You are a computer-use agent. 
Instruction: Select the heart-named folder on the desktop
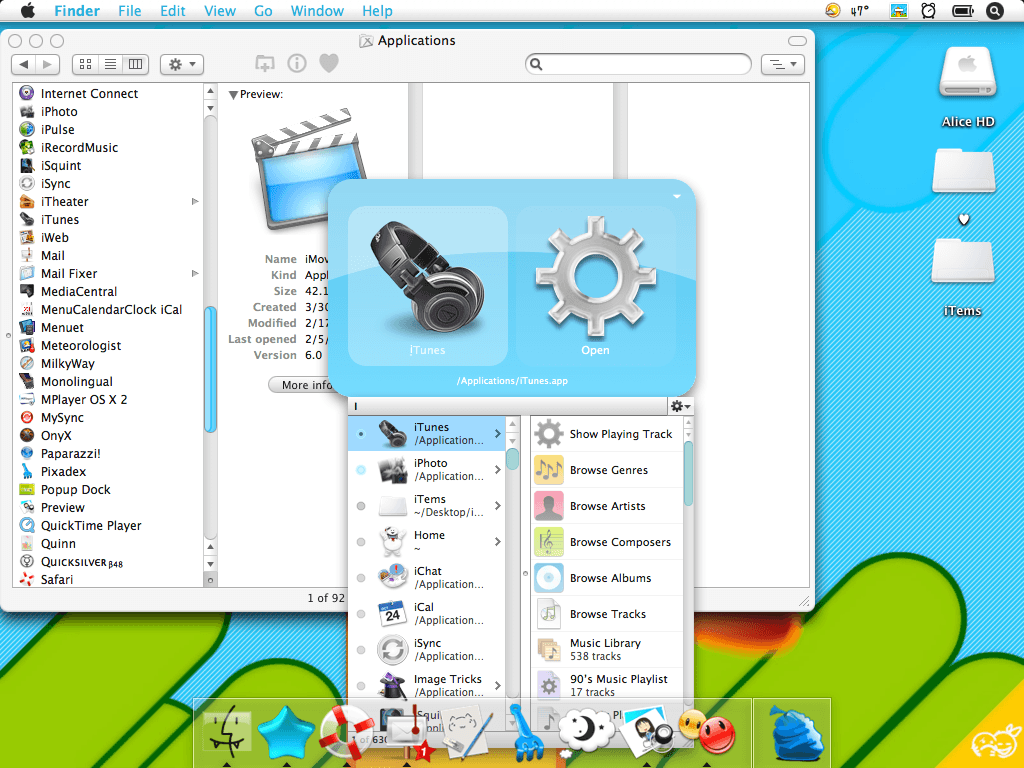pos(964,171)
